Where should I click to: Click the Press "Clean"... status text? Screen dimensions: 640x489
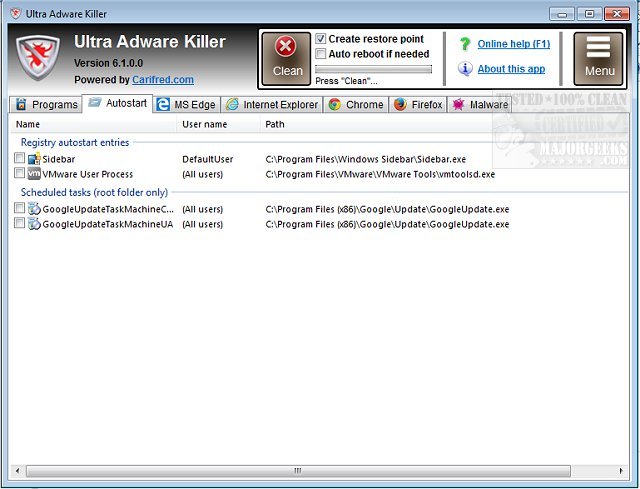(346, 81)
